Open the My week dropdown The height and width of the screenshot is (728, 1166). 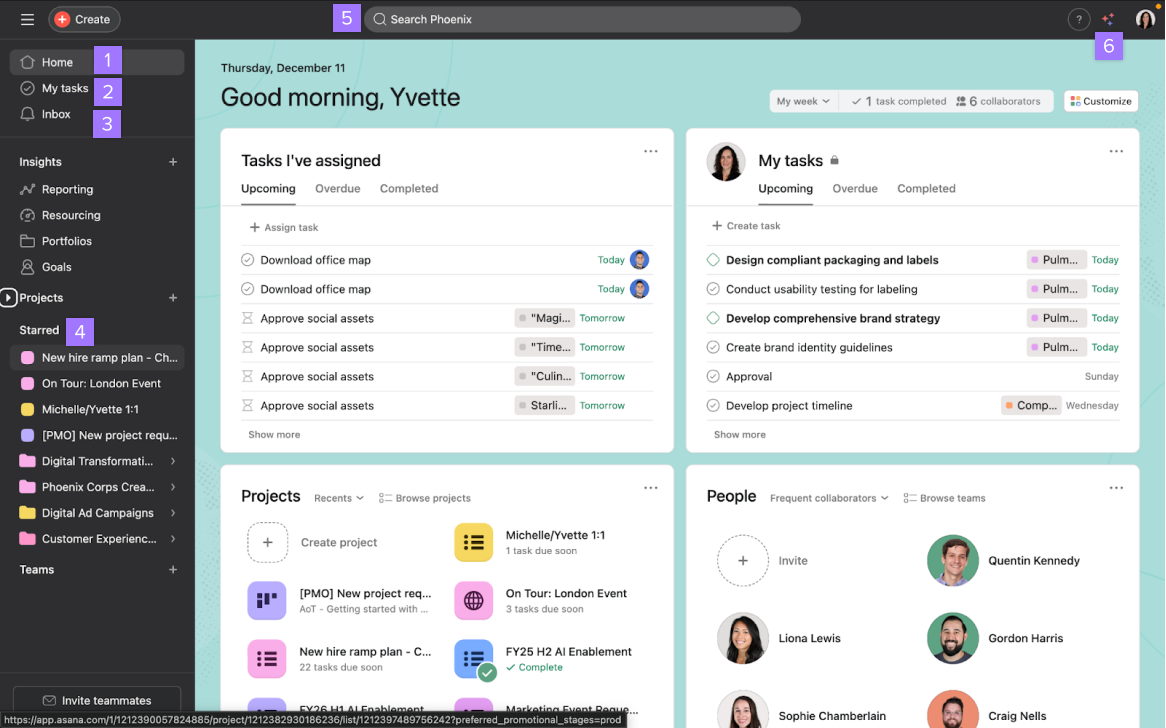803,101
